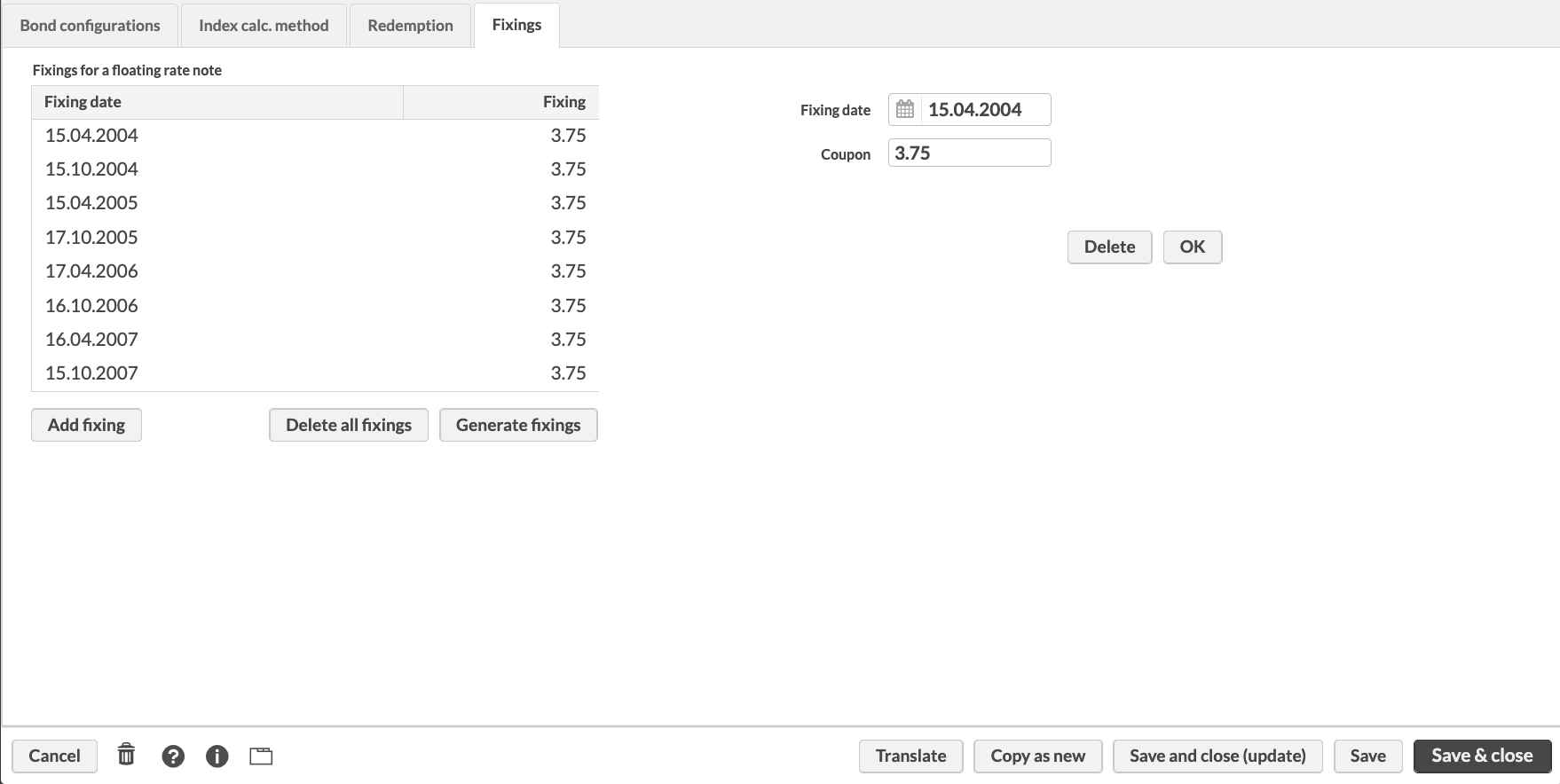Open help via question mark icon
Screen dimensions: 1560x784
[173, 756]
